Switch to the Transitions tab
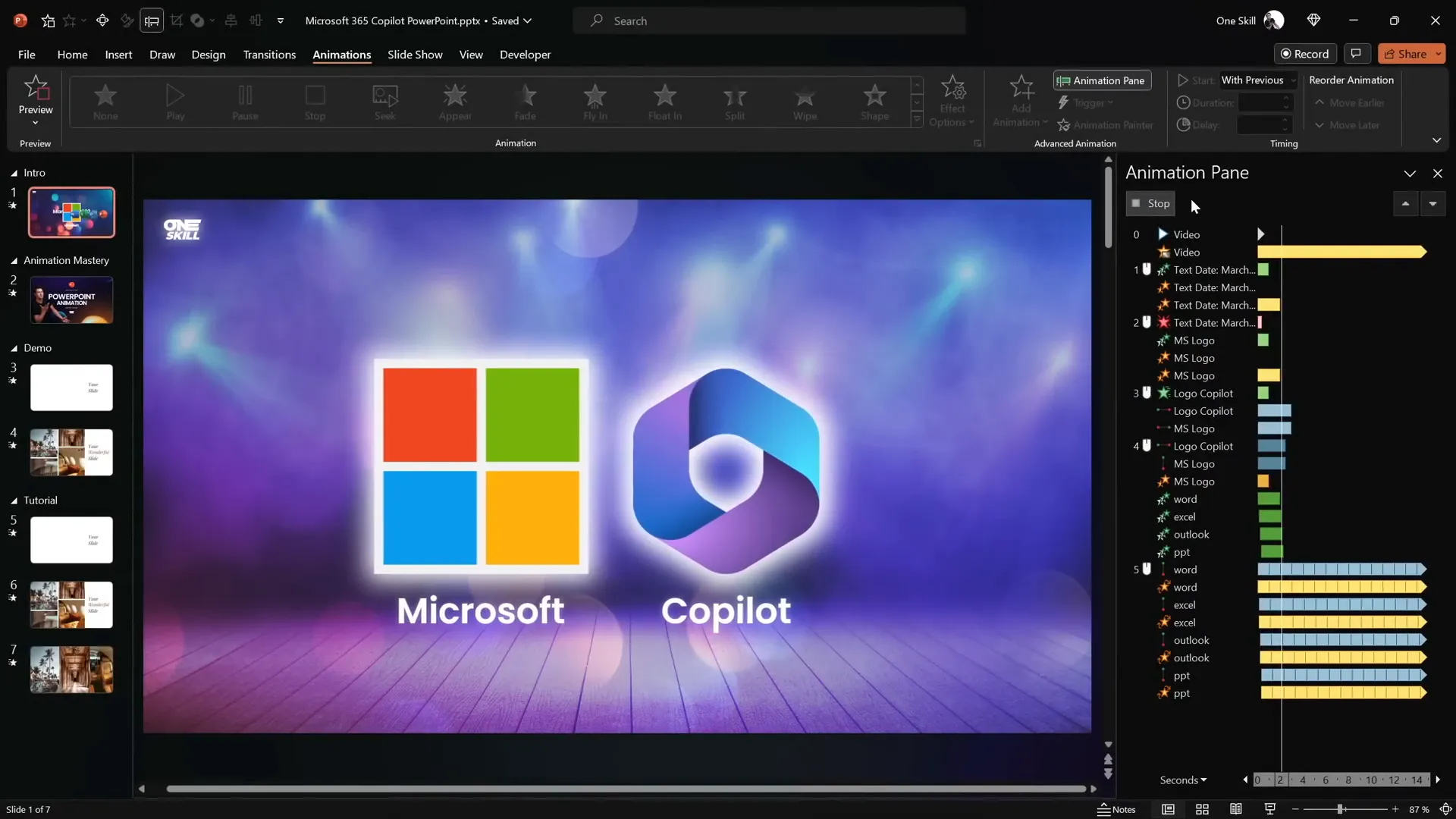The width and height of the screenshot is (1456, 819). tap(269, 55)
